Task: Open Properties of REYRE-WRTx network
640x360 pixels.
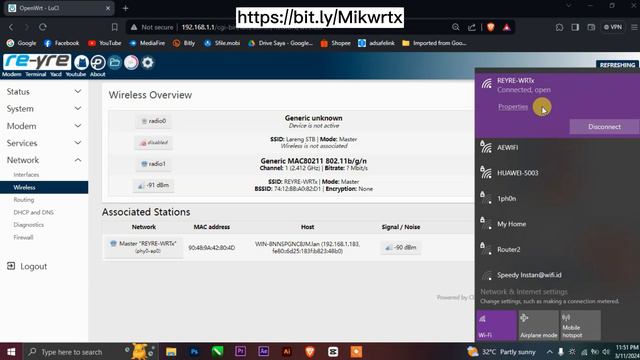Action: 513,107
